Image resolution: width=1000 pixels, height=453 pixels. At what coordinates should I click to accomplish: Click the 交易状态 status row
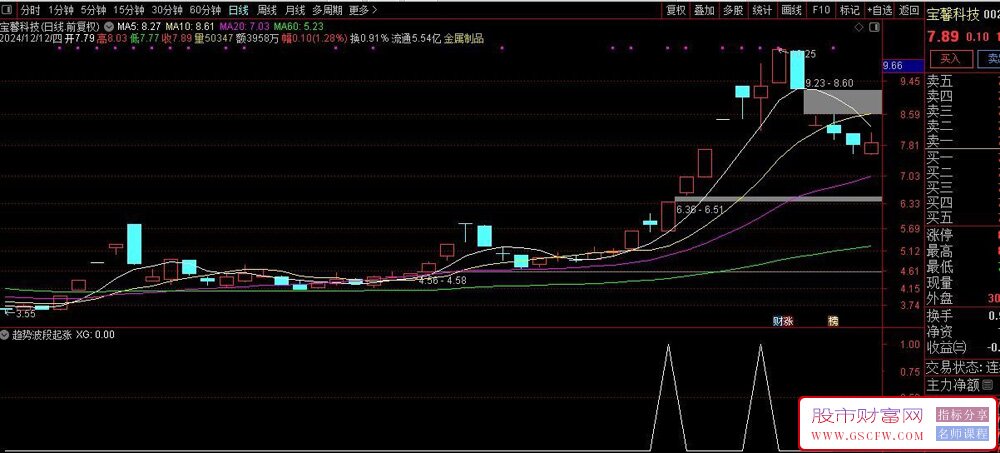963,368
